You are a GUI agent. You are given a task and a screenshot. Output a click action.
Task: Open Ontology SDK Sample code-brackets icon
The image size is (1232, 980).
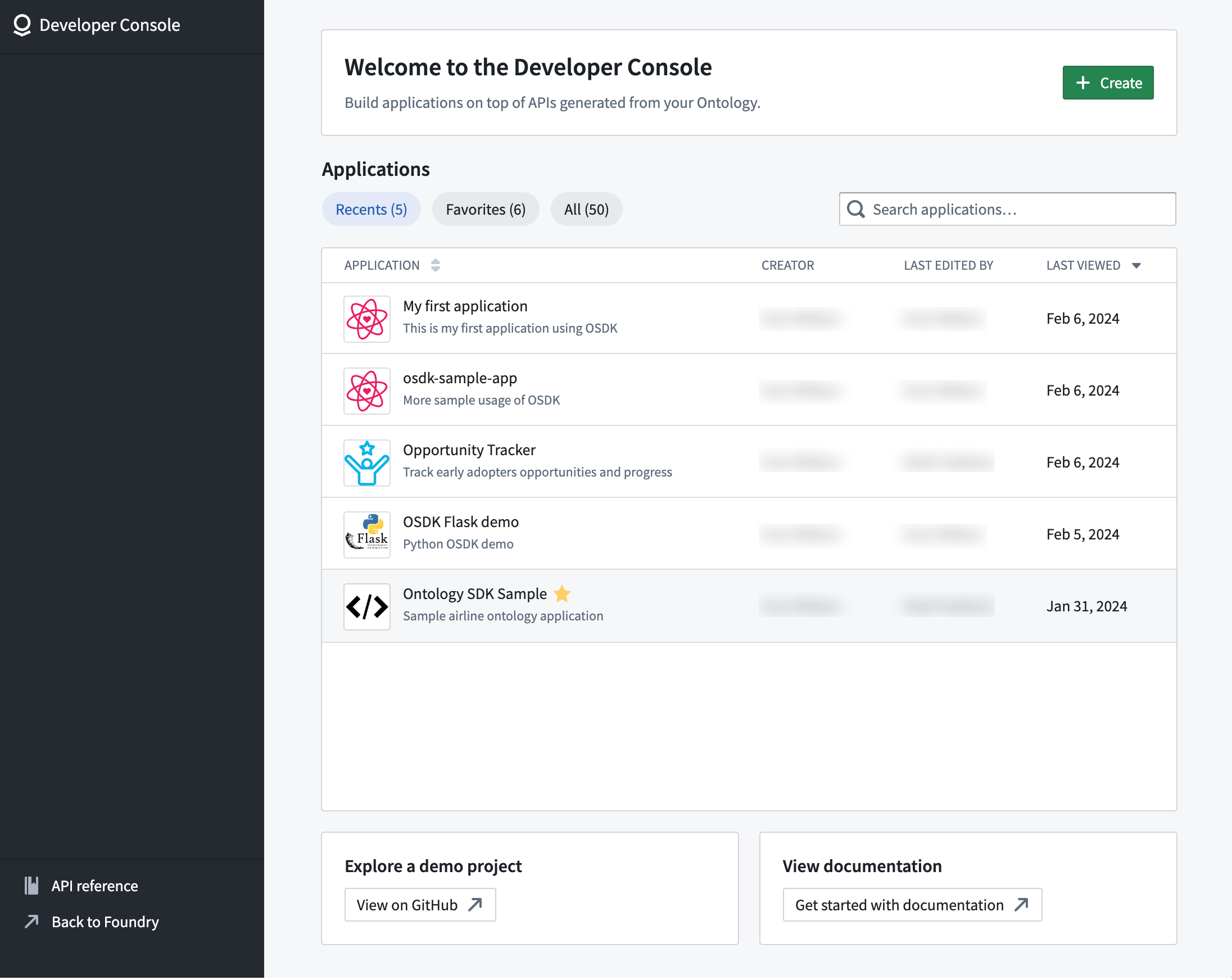[367, 607]
